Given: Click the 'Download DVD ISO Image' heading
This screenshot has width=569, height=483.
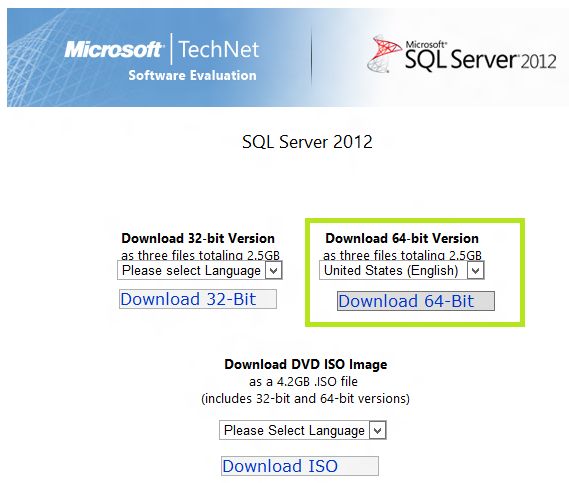Looking at the screenshot, I should tap(306, 364).
